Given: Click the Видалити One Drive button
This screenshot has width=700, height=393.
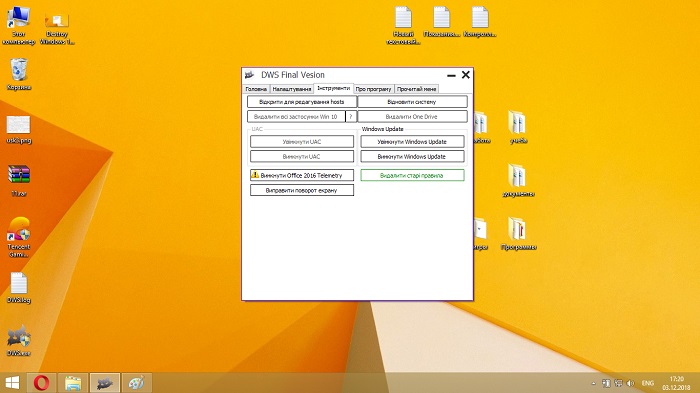Looking at the screenshot, I should 412,117.
